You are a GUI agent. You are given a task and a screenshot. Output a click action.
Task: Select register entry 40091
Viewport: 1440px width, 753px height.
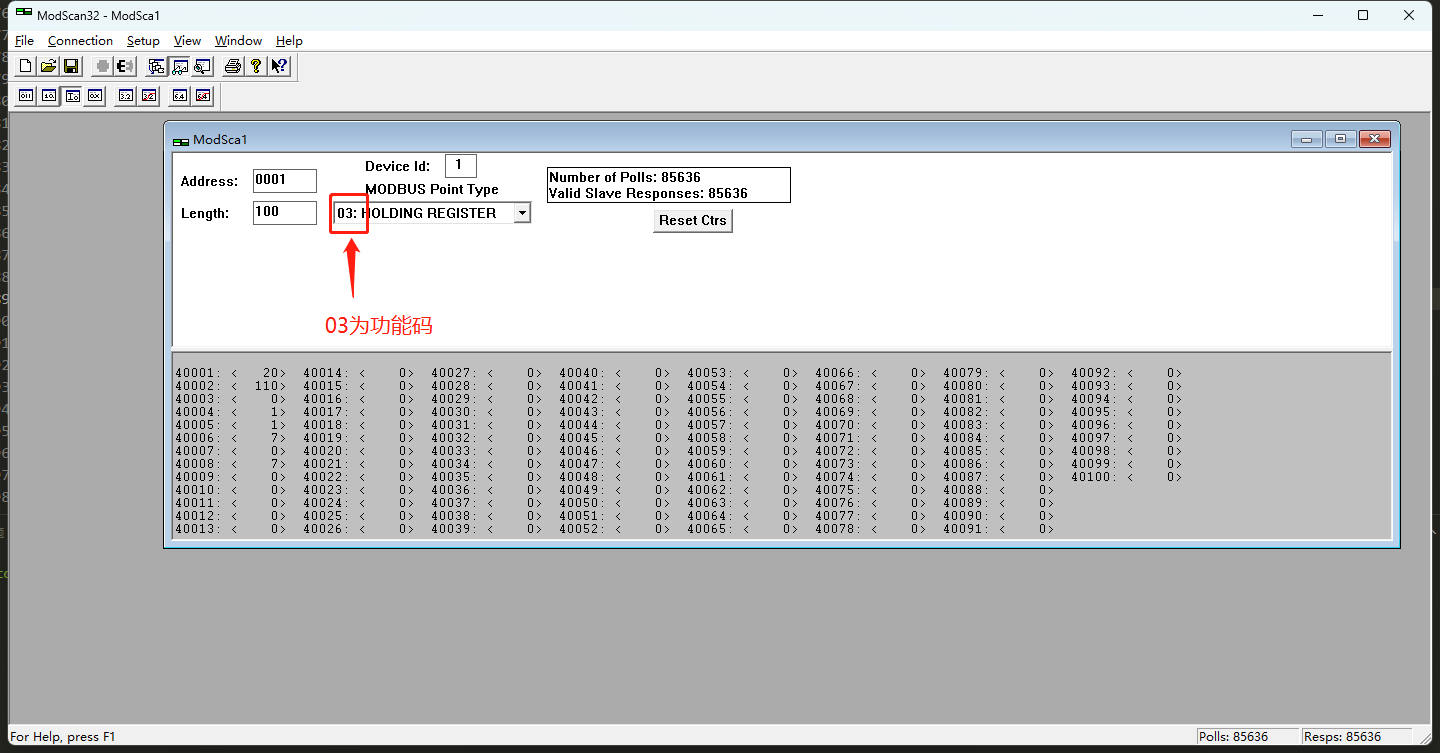pyautogui.click(x=999, y=529)
